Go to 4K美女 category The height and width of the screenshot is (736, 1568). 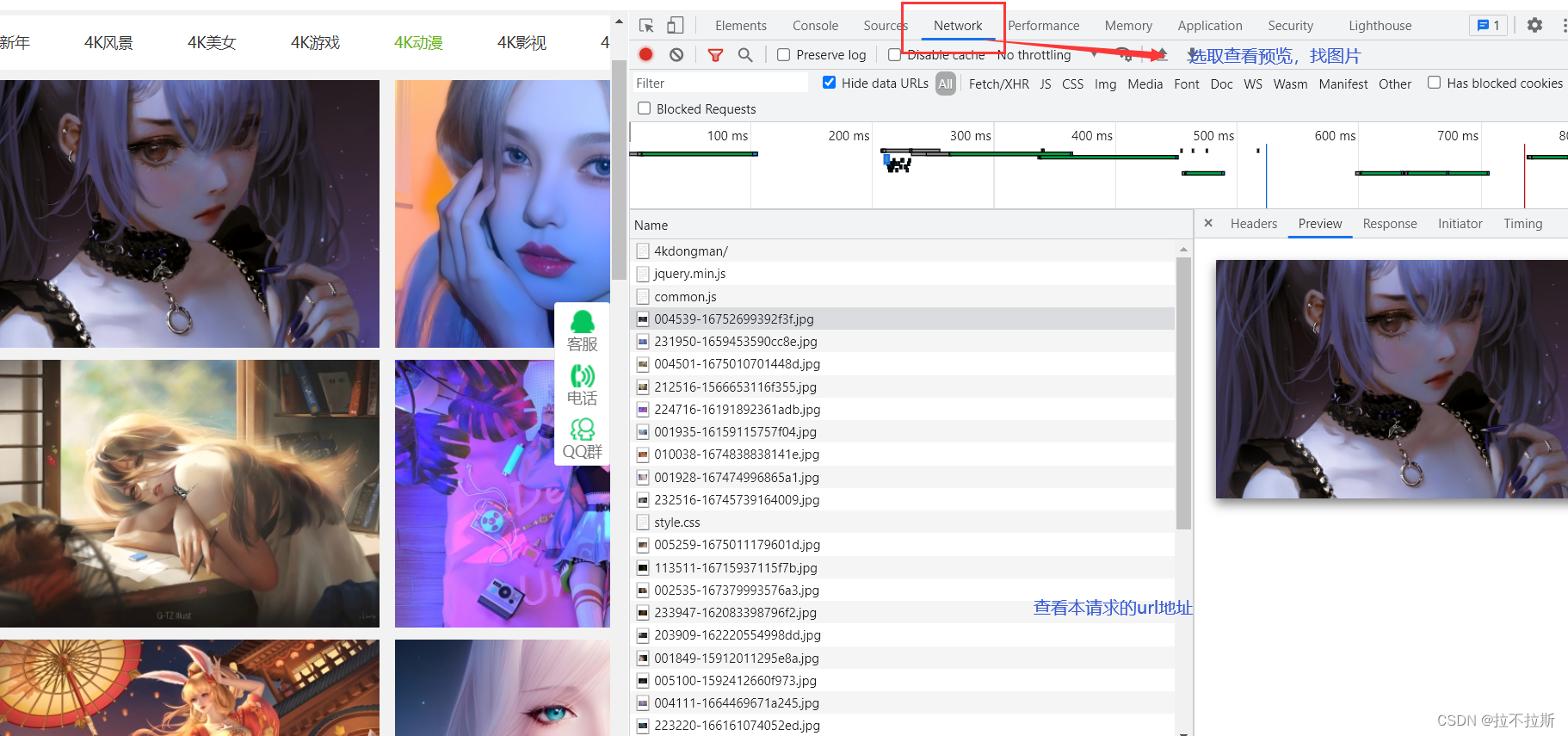coord(212,42)
